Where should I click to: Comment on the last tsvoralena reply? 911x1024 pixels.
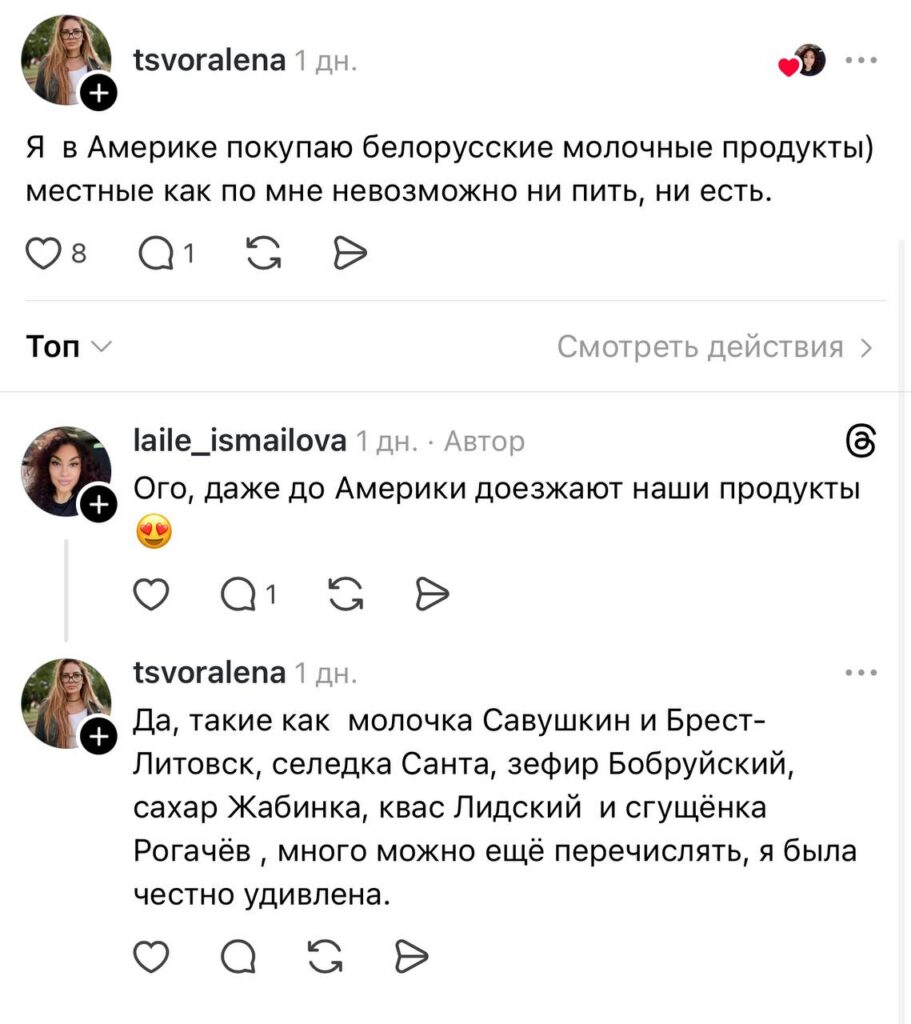238,957
